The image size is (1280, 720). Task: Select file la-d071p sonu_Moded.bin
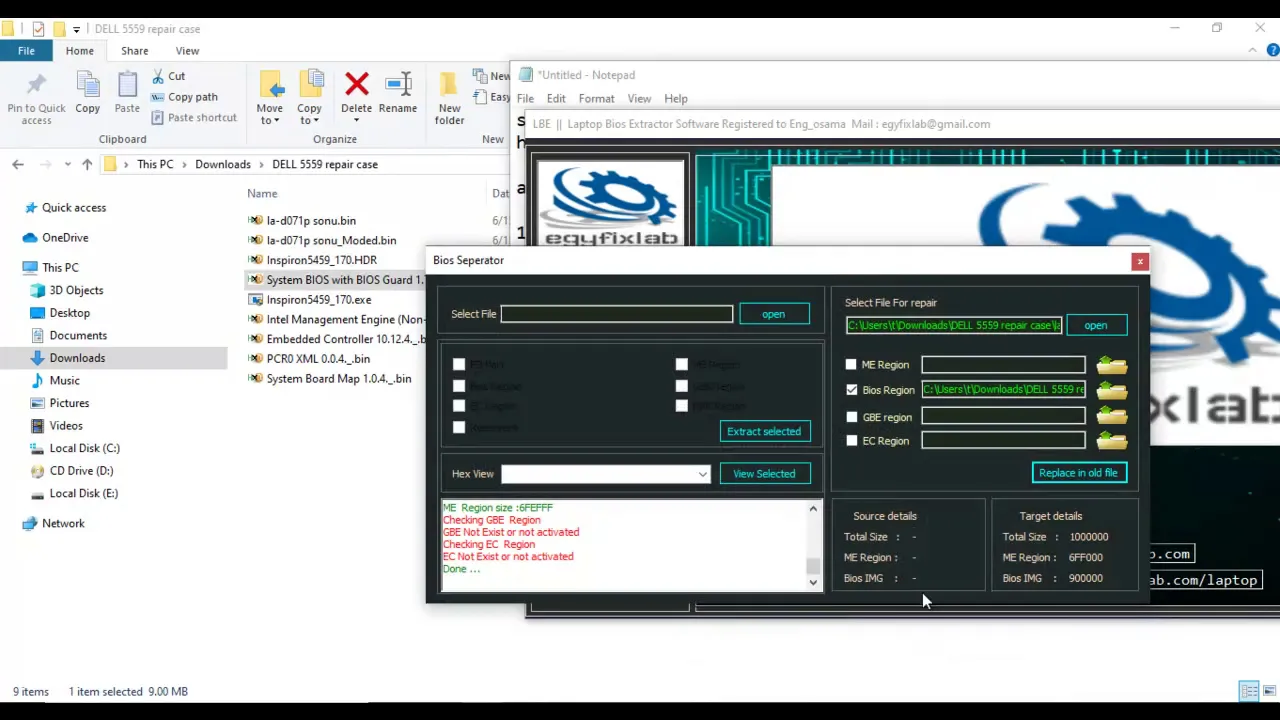(x=331, y=240)
